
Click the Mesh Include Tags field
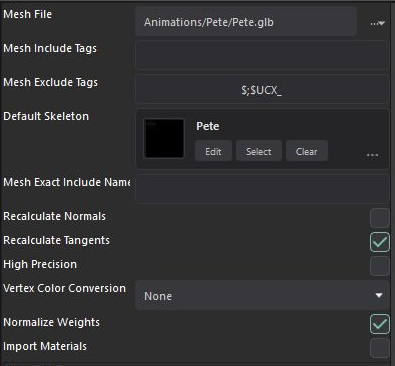(x=262, y=55)
